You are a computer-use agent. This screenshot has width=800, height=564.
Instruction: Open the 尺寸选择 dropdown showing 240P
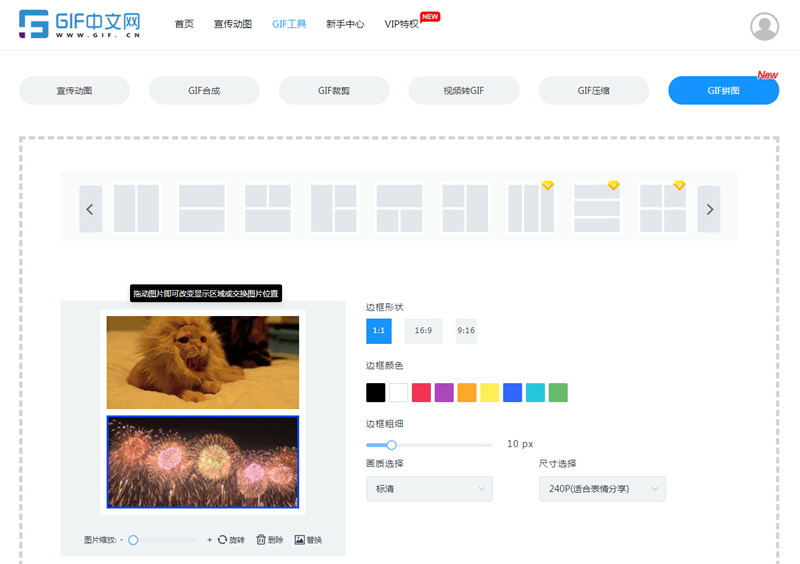coord(602,488)
